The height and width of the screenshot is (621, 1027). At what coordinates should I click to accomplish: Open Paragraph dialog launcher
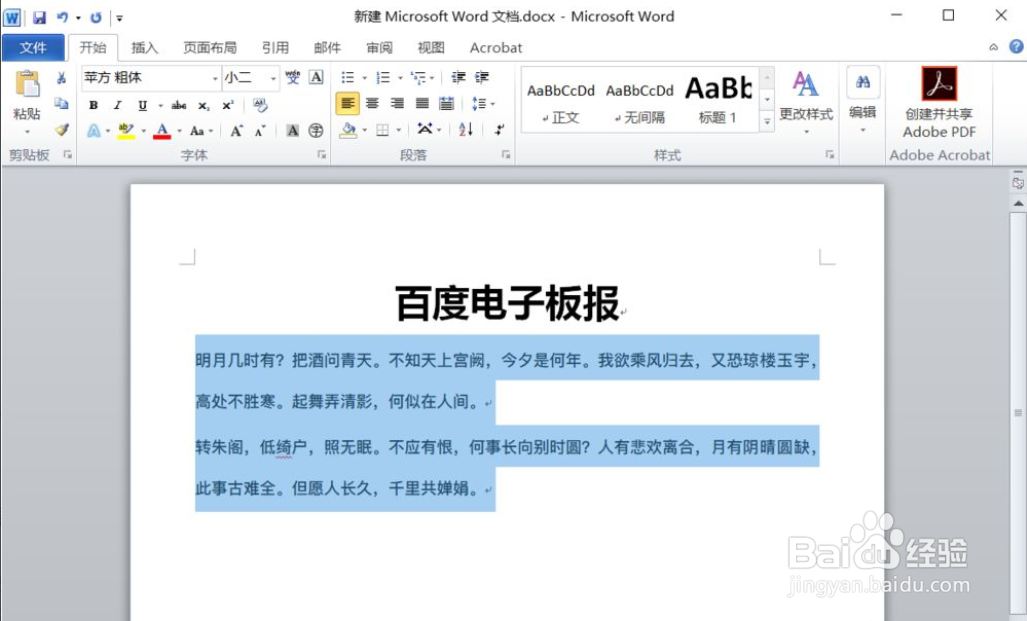506,155
